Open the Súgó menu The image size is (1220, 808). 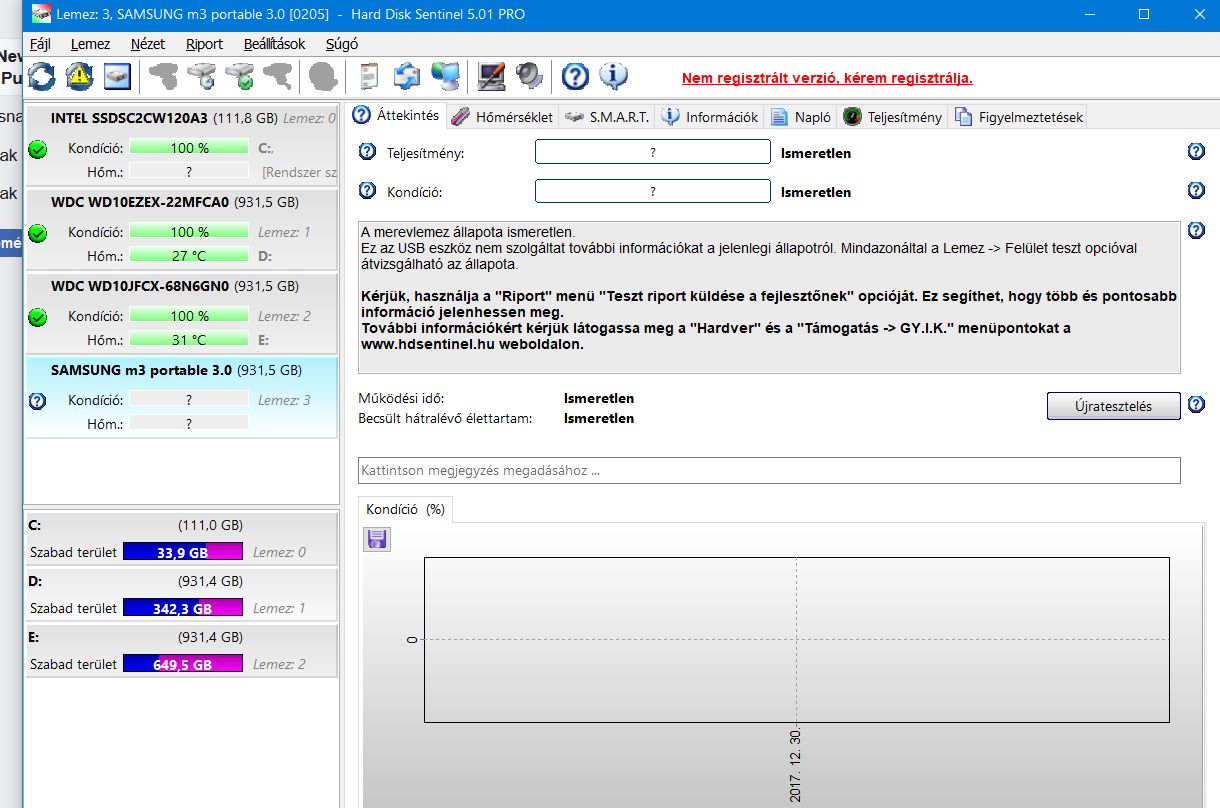click(x=342, y=44)
